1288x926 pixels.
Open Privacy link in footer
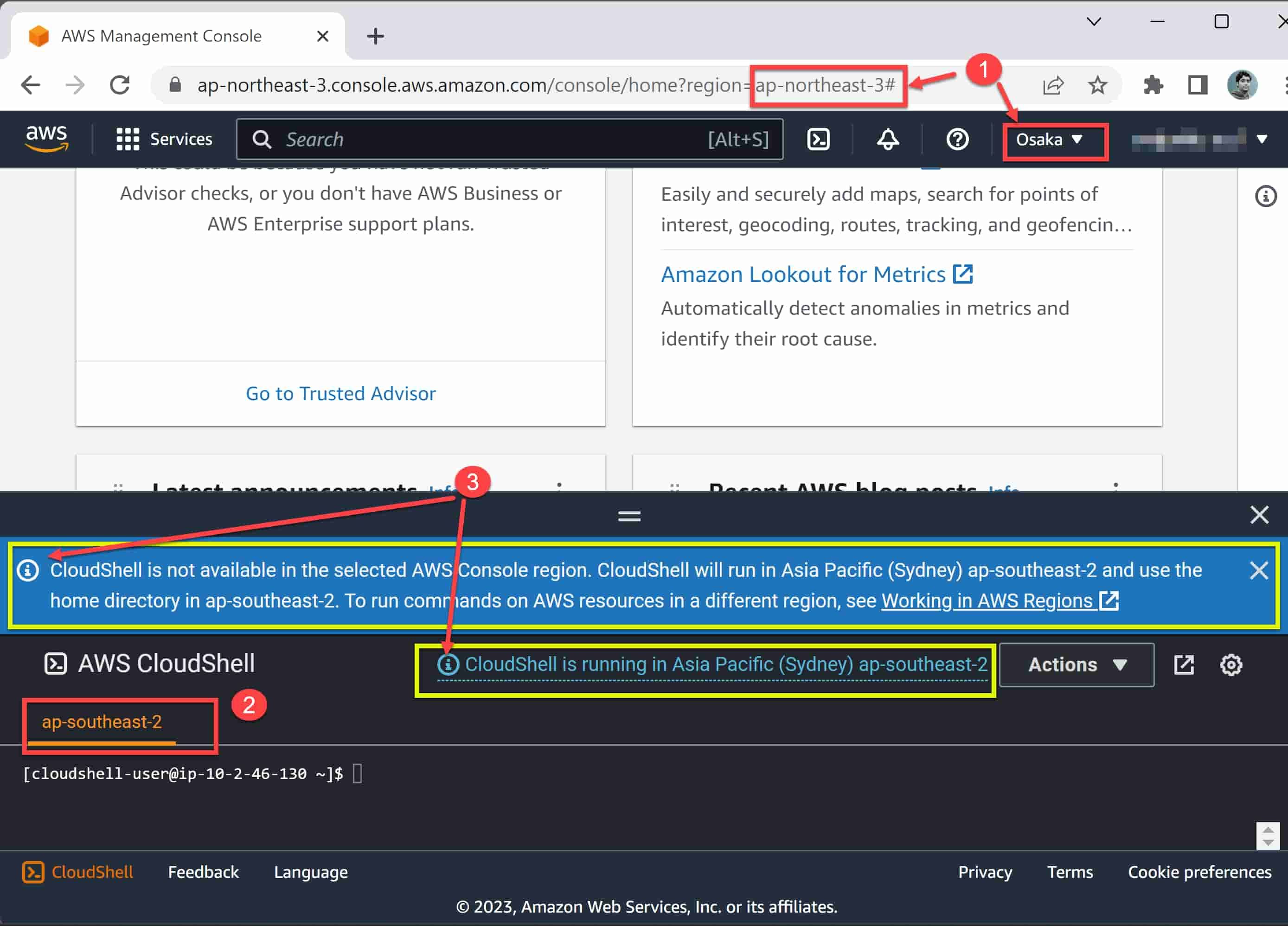pyautogui.click(x=985, y=872)
